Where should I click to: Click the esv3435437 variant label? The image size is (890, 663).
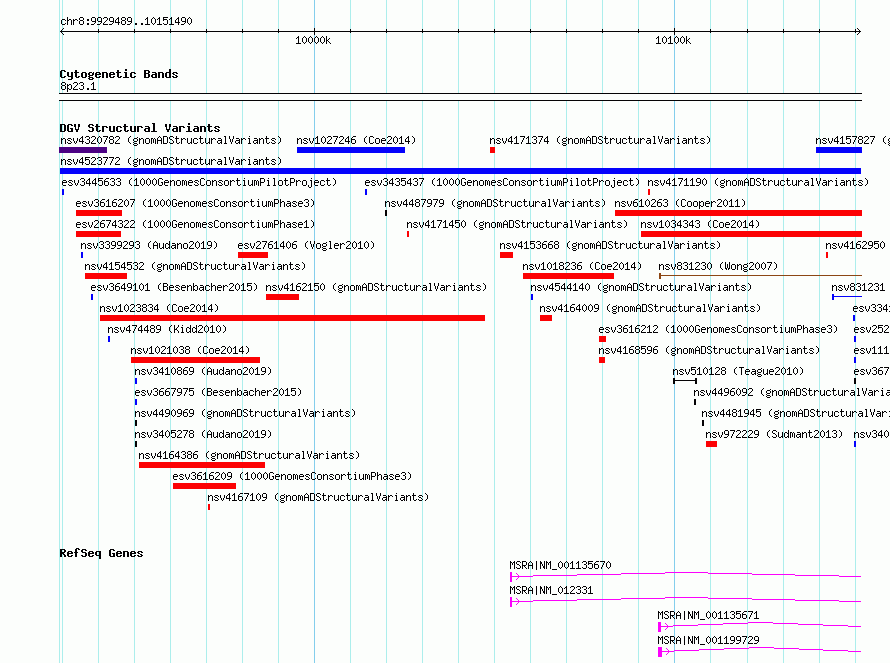[x=502, y=182]
